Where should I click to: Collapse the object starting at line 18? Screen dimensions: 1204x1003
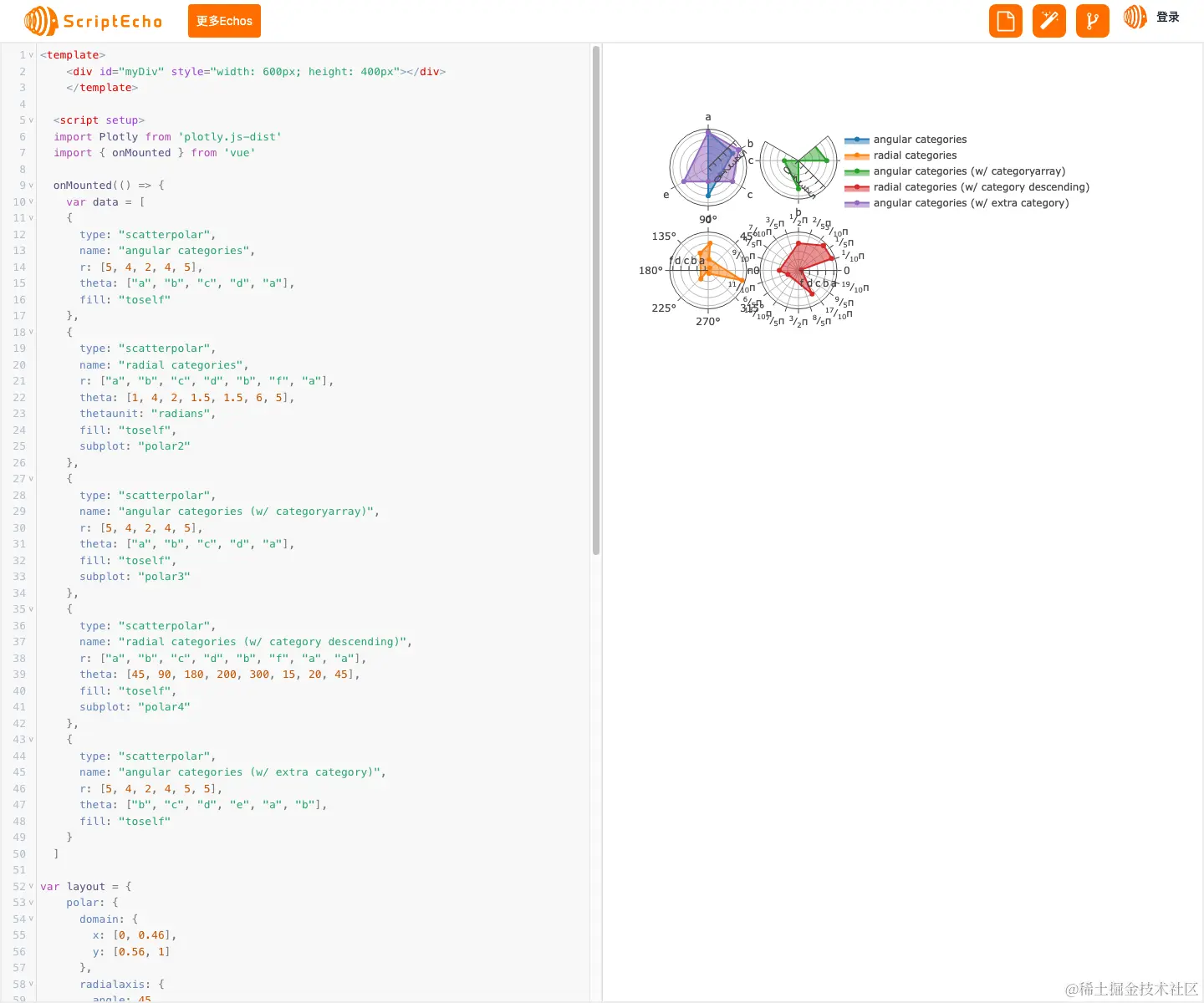click(x=32, y=333)
